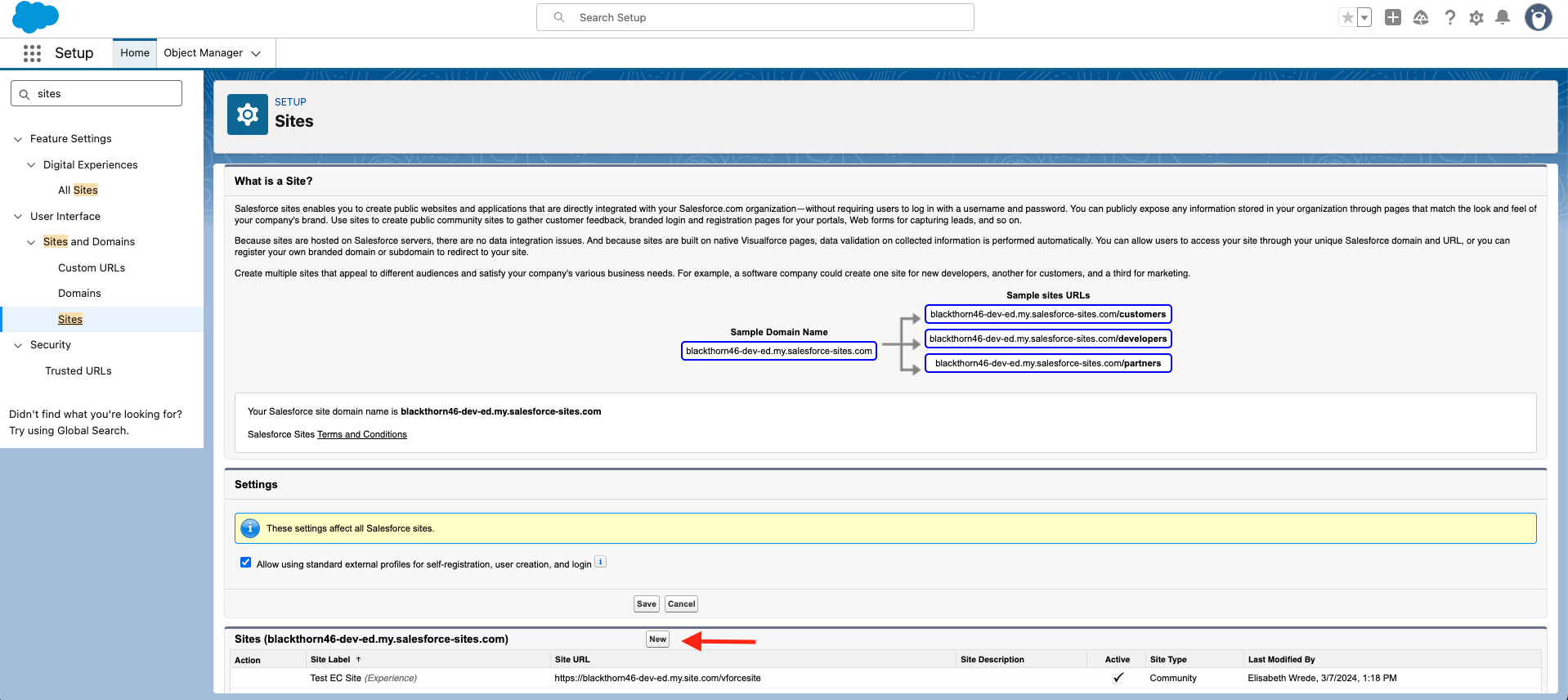Collapse the Feature Settings tree section
Screen dimensions: 1568x700
pos(18,139)
